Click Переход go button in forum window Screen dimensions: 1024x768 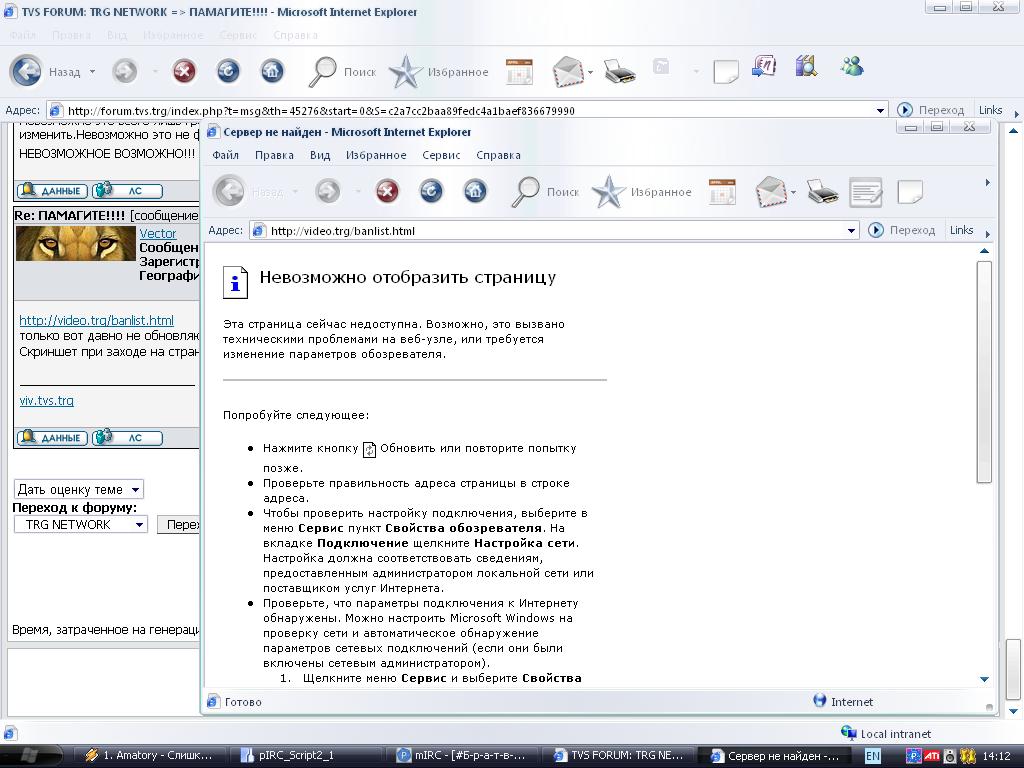coord(931,110)
